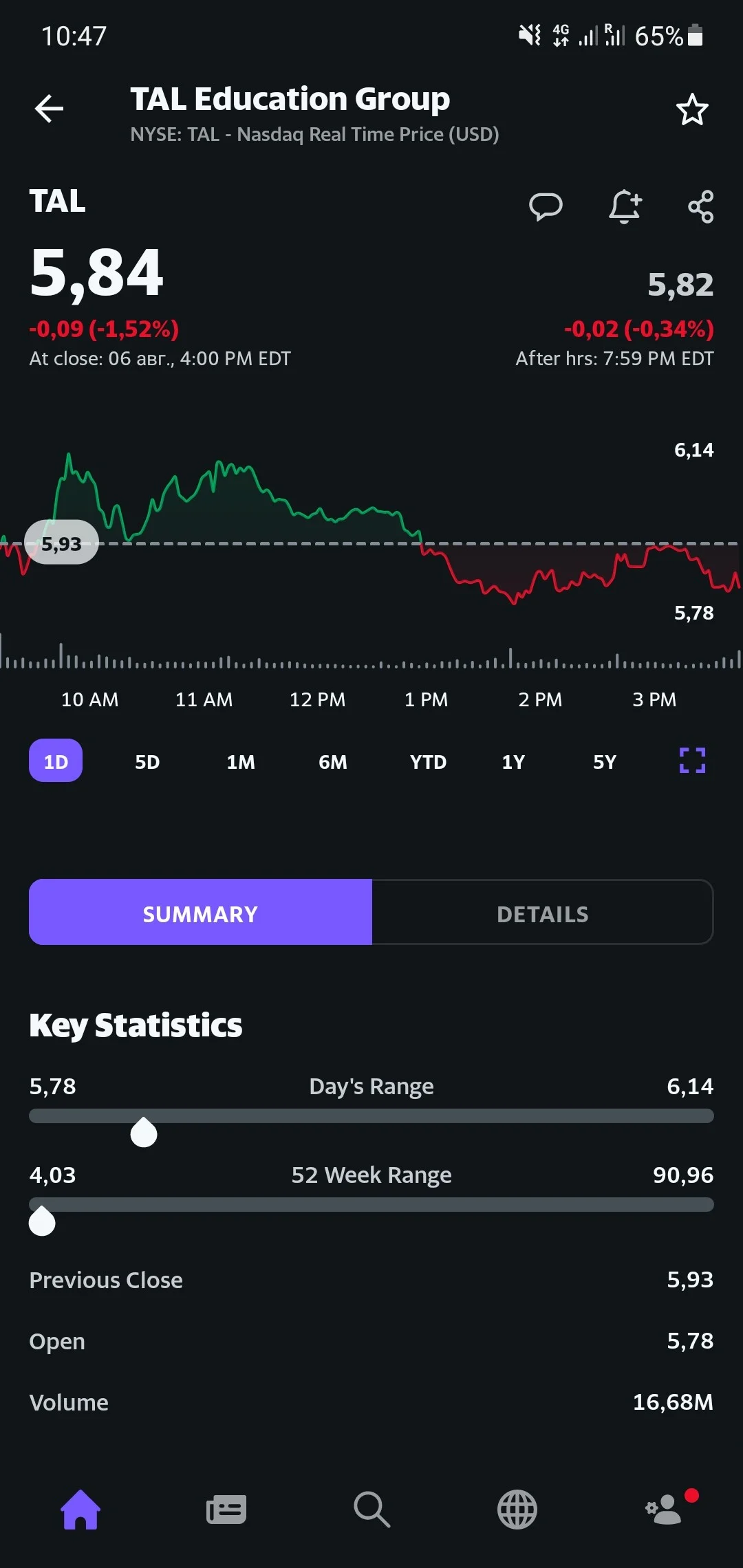
Task: Add TAL to watchlist with star icon
Action: (x=692, y=109)
